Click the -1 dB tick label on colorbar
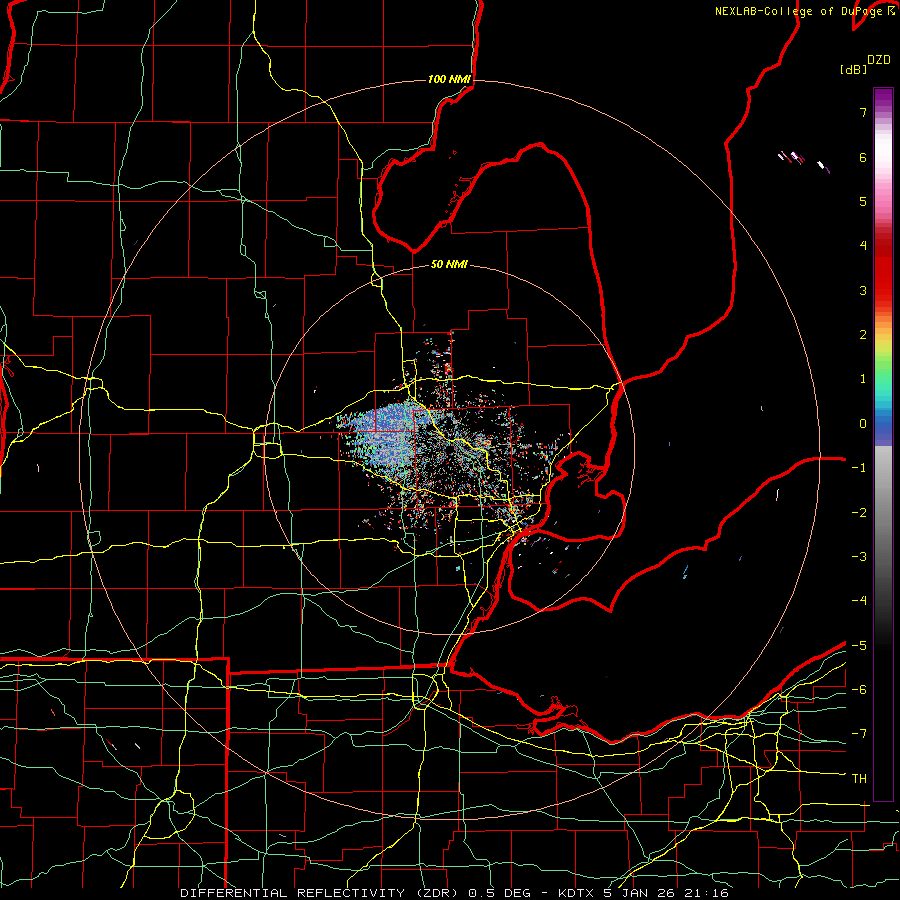This screenshot has width=900, height=900. pyautogui.click(x=859, y=468)
